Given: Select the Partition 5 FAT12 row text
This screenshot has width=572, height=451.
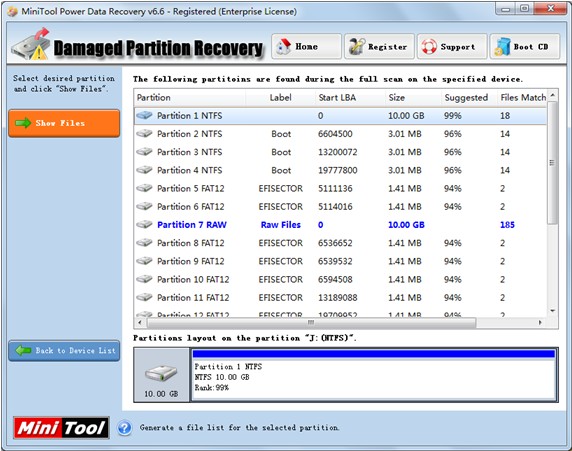Looking at the screenshot, I should click(x=191, y=189).
